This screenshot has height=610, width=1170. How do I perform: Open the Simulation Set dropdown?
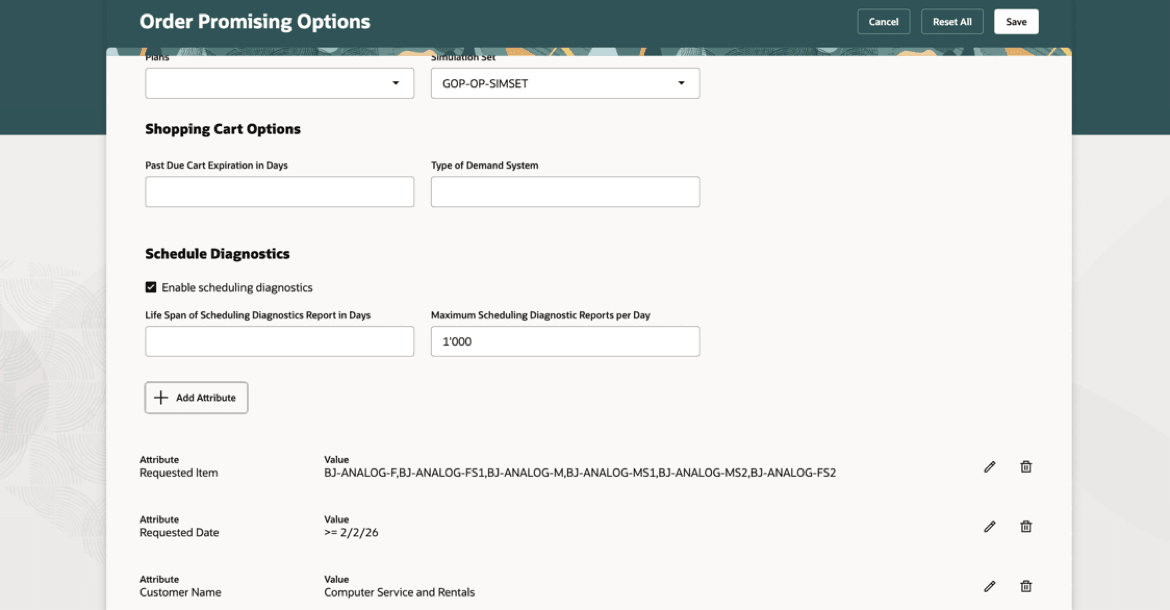(x=682, y=83)
